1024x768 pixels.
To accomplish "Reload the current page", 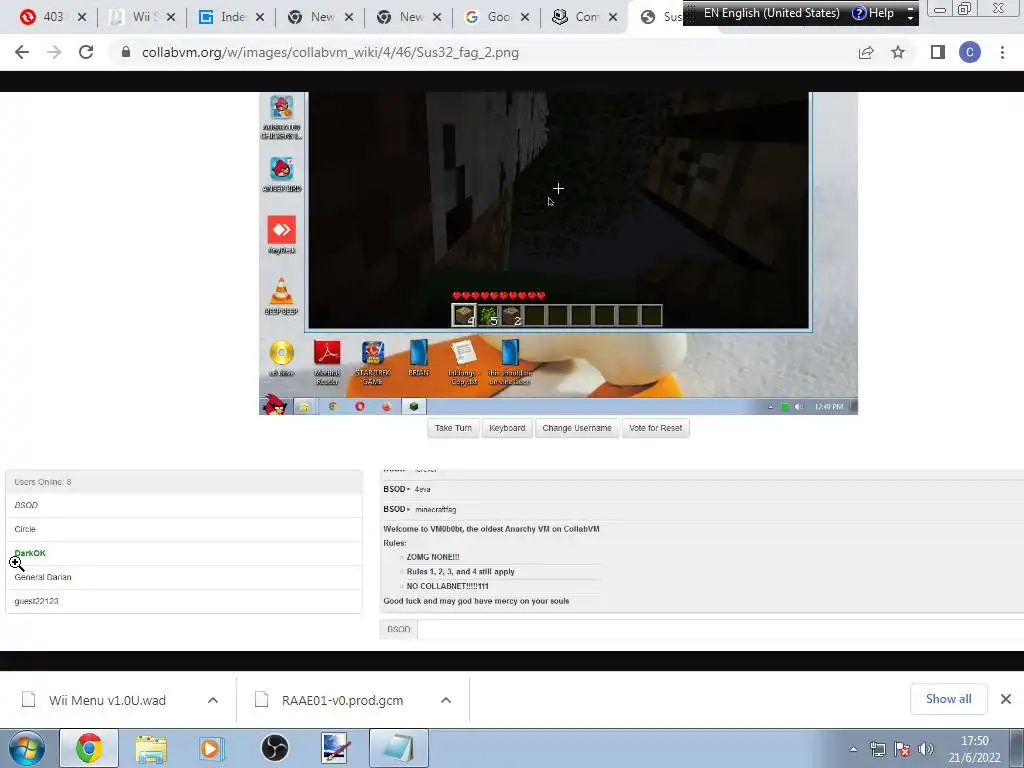I will click(x=86, y=52).
